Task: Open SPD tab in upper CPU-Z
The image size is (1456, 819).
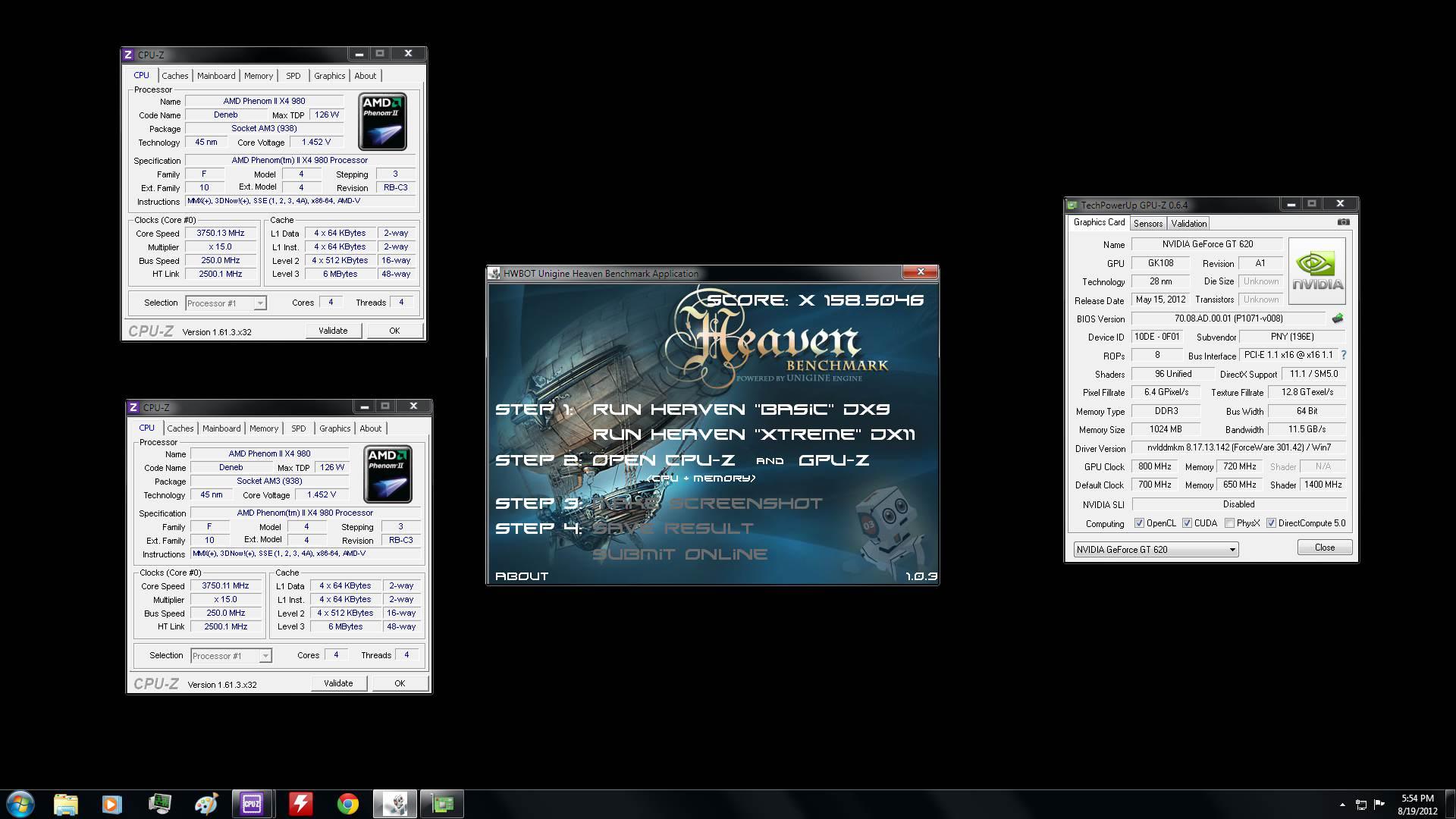Action: coord(293,76)
